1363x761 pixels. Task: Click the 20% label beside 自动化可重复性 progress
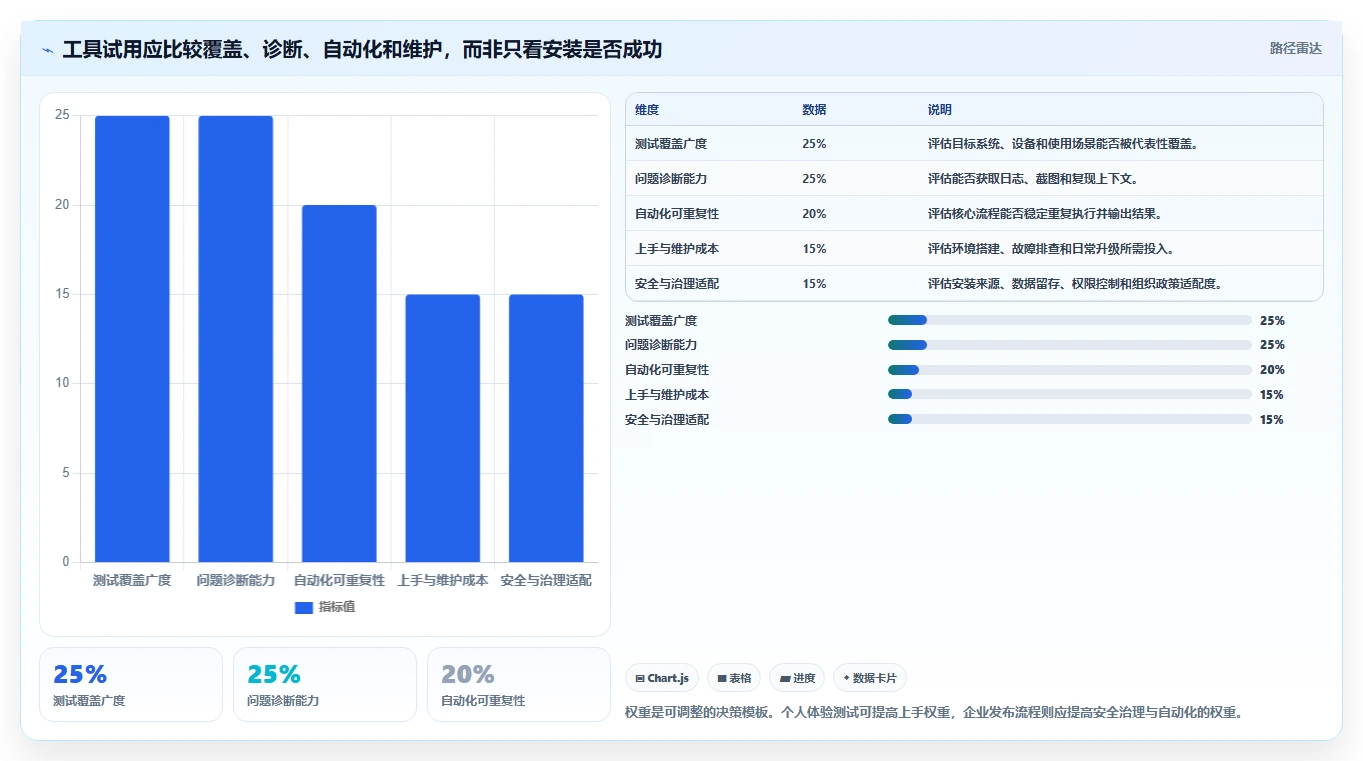[x=1272, y=370]
